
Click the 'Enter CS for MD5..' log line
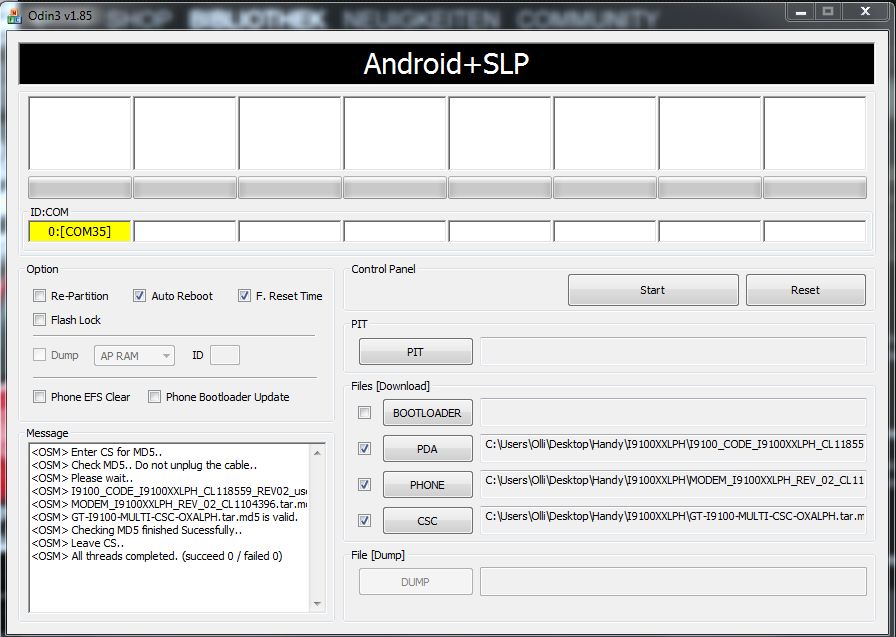coord(97,452)
